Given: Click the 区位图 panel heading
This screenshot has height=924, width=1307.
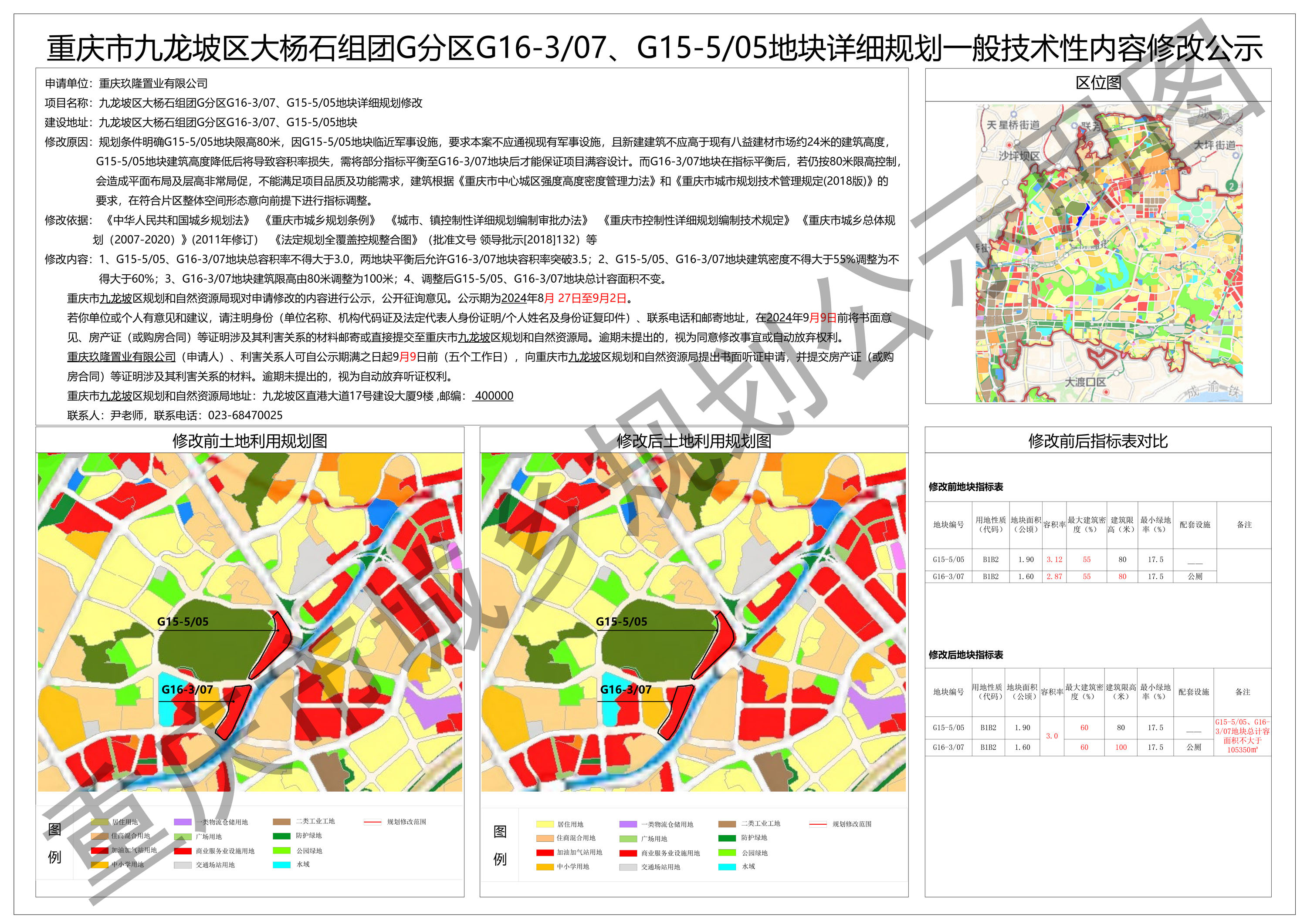Looking at the screenshot, I should 1098,83.
